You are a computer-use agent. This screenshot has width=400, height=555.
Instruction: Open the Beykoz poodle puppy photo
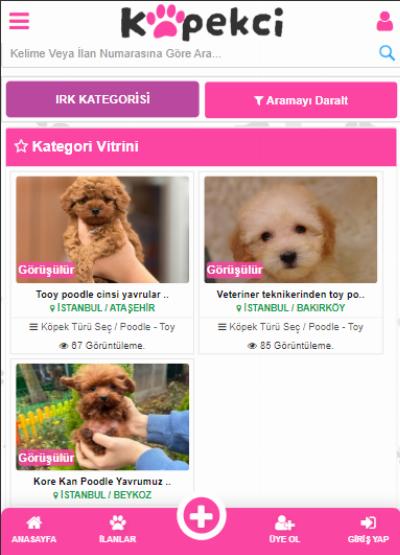103,417
